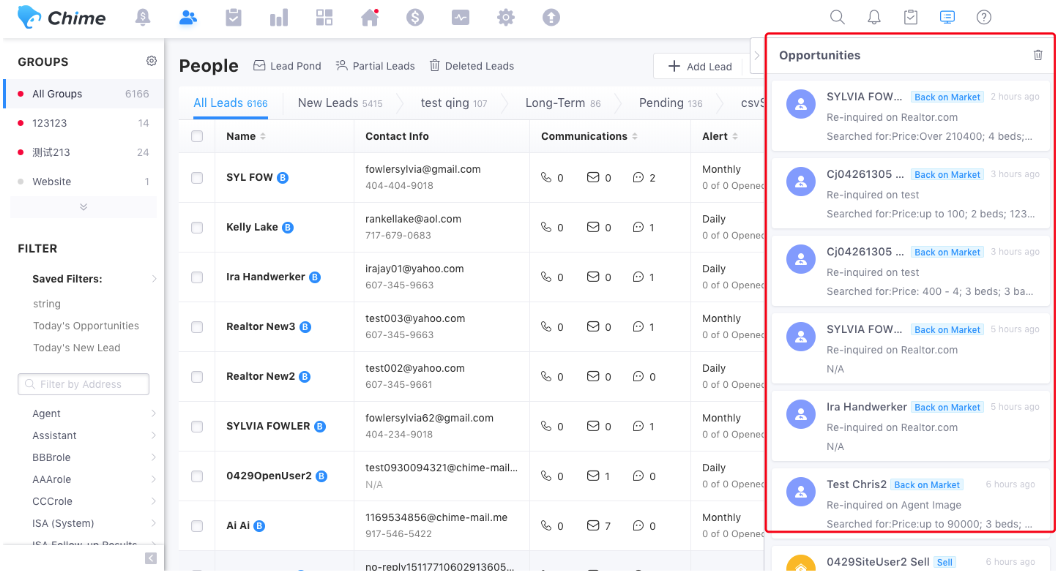
Task: Open the Lead Pond link
Action: click(x=287, y=66)
